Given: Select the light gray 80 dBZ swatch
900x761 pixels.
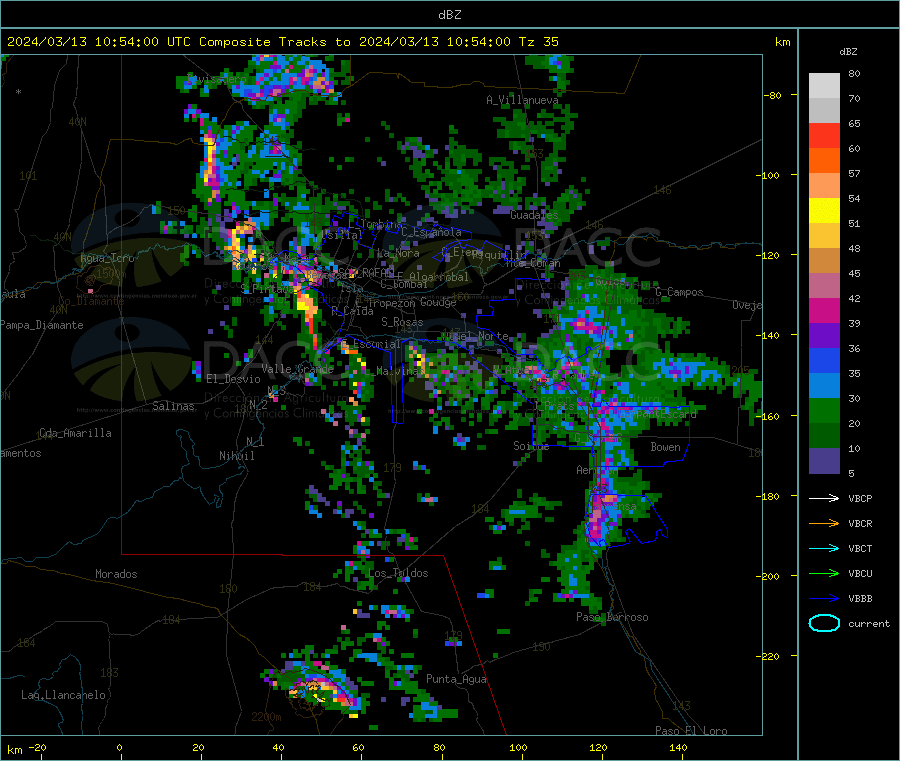Looking at the screenshot, I should tap(824, 86).
